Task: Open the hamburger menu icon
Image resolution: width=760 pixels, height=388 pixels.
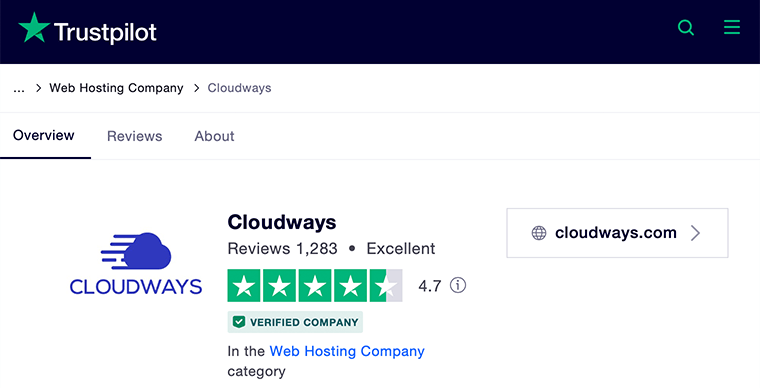Action: pyautogui.click(x=732, y=27)
